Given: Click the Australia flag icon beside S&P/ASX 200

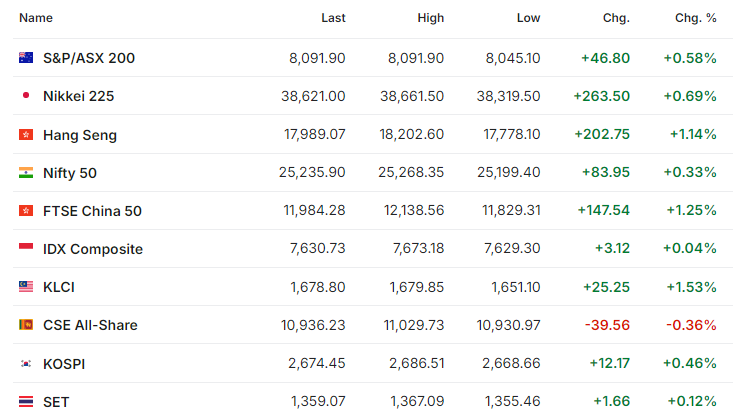Looking at the screenshot, I should click(26, 58).
